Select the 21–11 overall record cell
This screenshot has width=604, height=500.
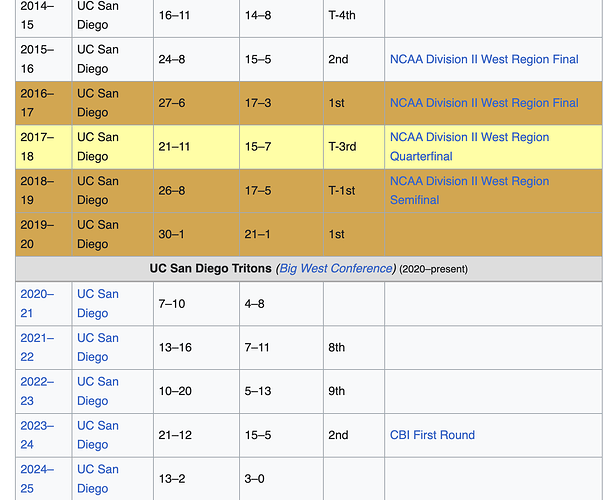click(196, 146)
